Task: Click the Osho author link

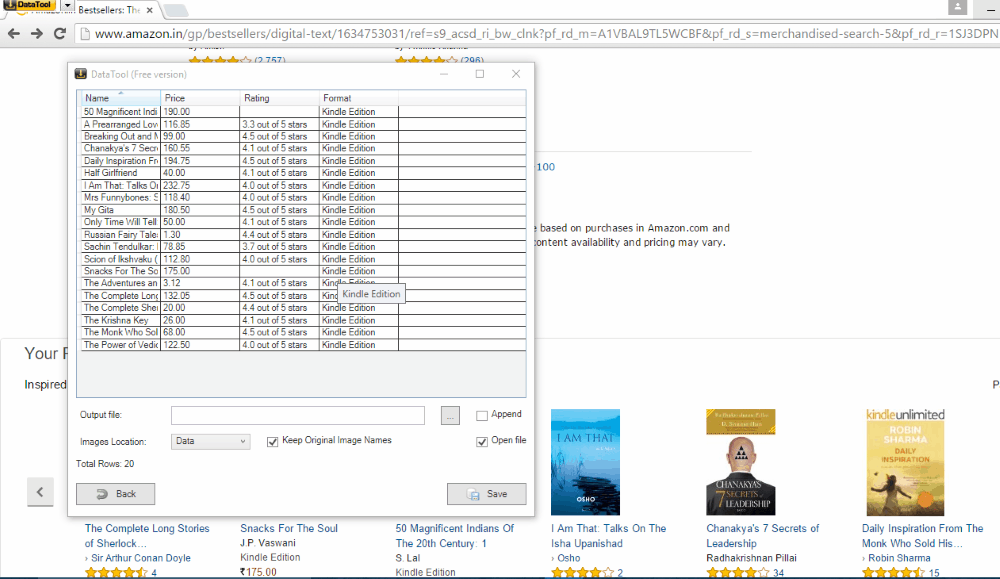Action: (569, 558)
